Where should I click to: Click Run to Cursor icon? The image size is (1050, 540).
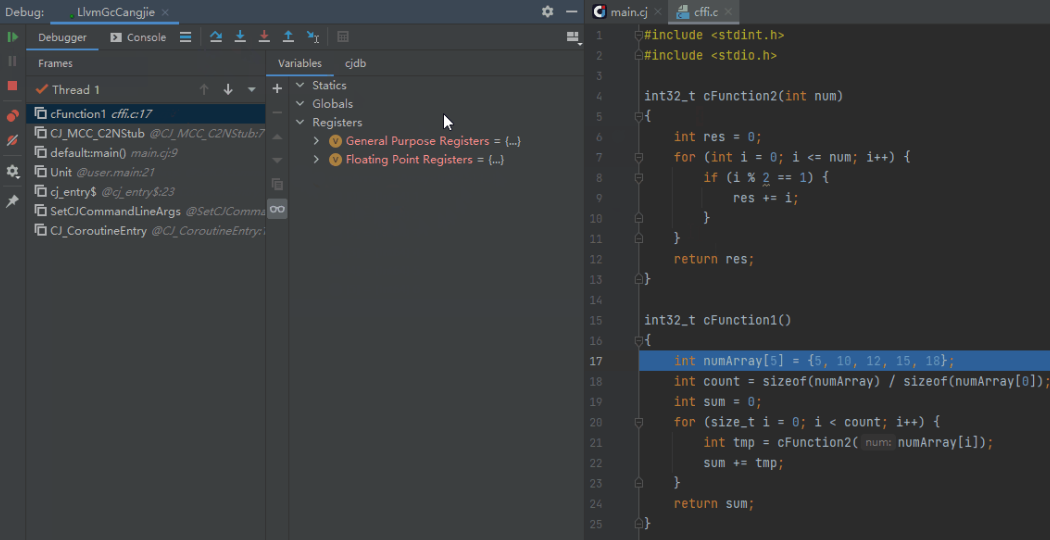313,37
